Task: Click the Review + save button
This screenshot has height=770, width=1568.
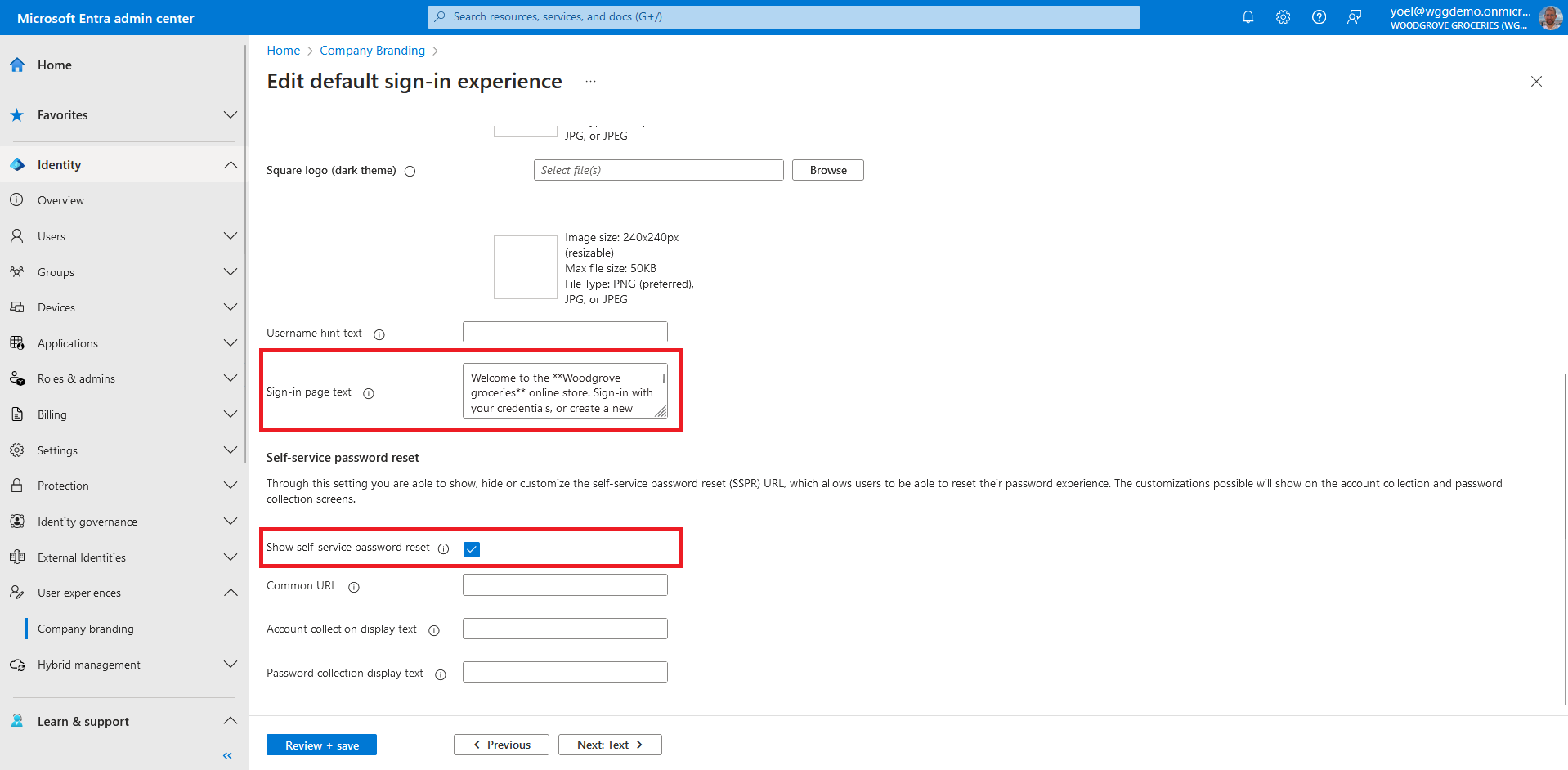Action: point(321,745)
